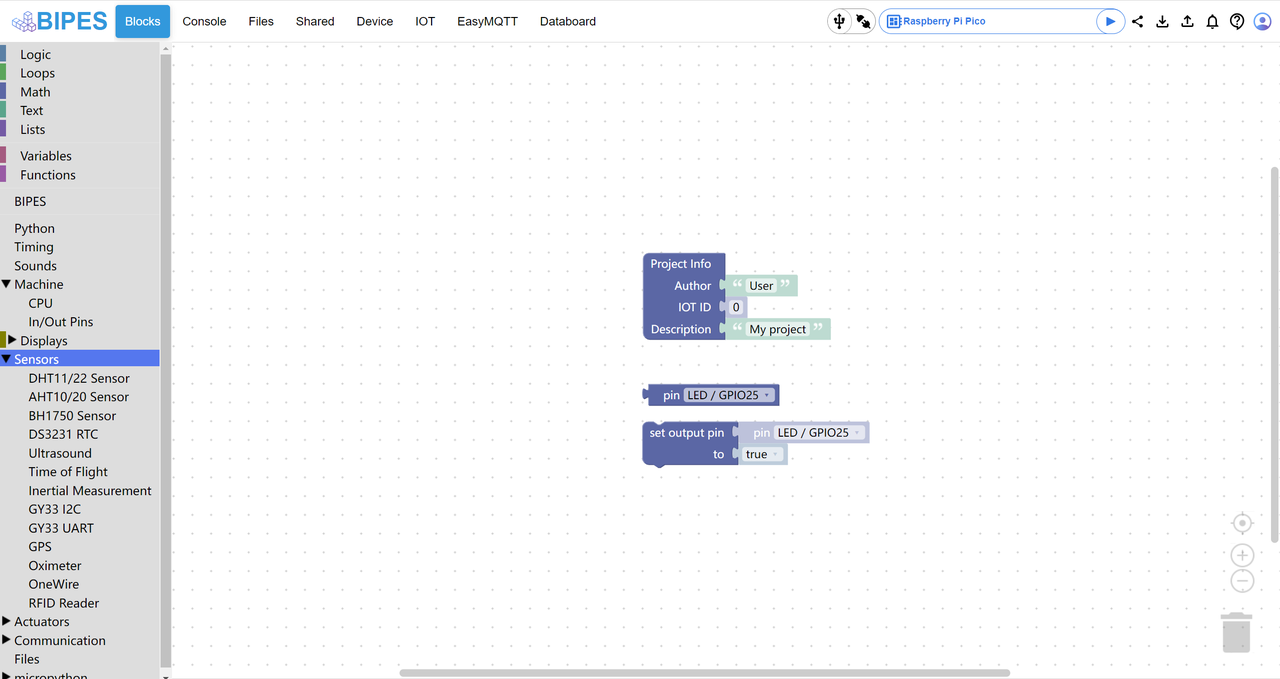Viewport: 1280px width, 679px height.
Task: Open notifications bell icon
Action: point(1212,21)
